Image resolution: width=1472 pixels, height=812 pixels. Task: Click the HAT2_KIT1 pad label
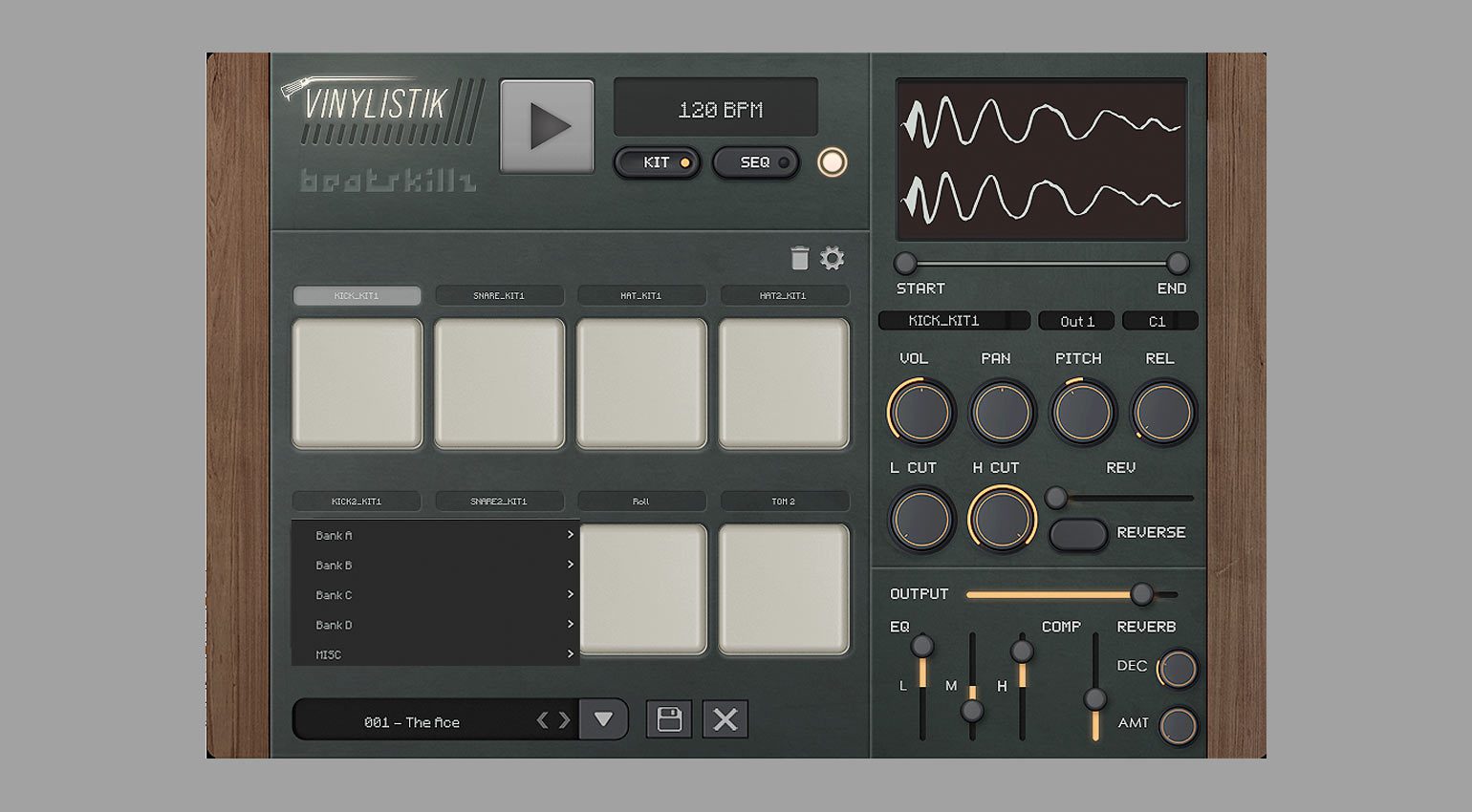pos(784,295)
